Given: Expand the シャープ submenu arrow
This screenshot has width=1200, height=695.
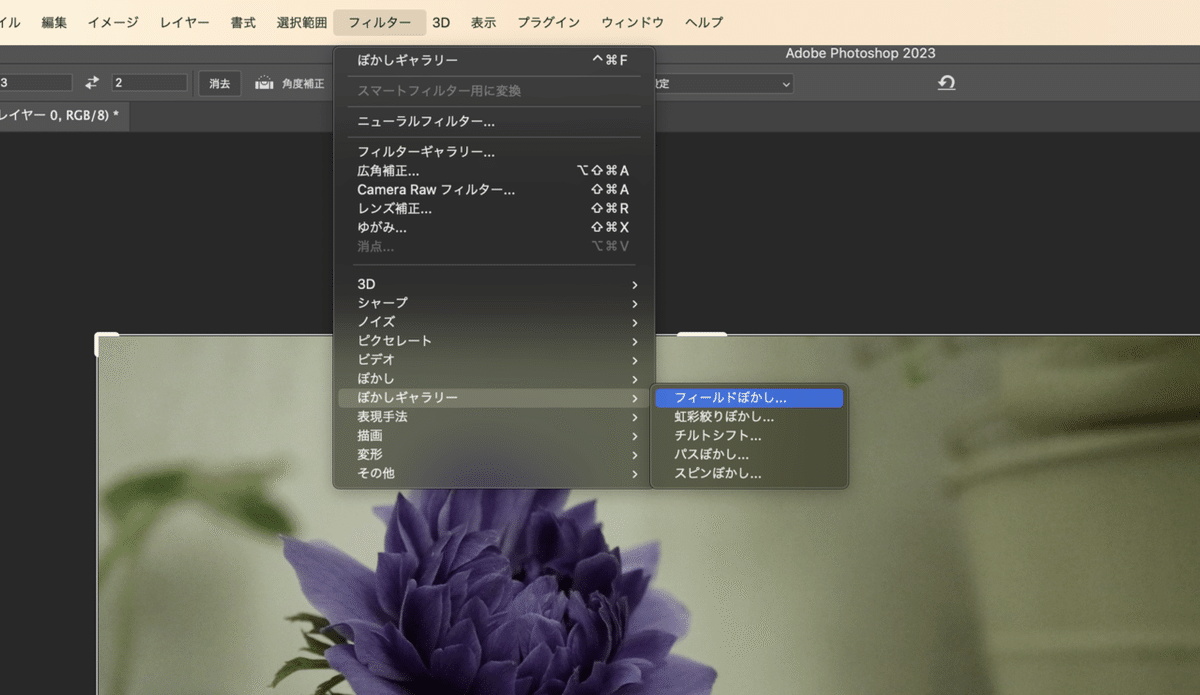Looking at the screenshot, I should (634, 303).
